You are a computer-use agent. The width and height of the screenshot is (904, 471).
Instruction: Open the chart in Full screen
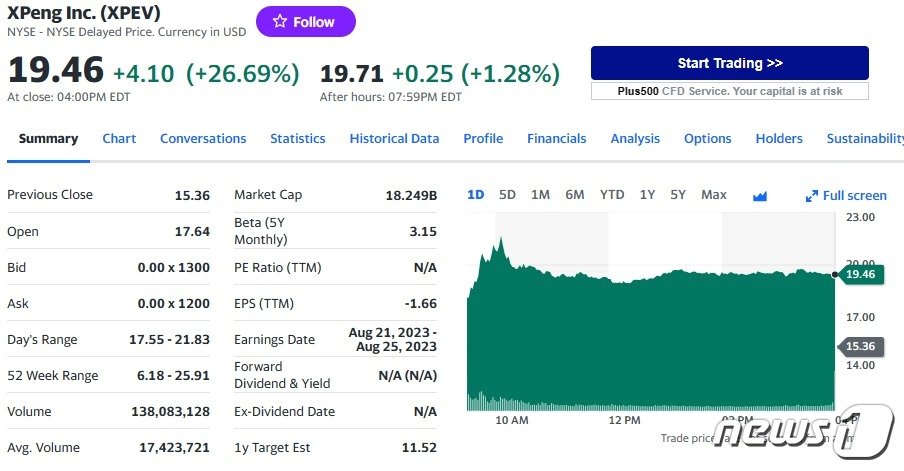coord(846,196)
